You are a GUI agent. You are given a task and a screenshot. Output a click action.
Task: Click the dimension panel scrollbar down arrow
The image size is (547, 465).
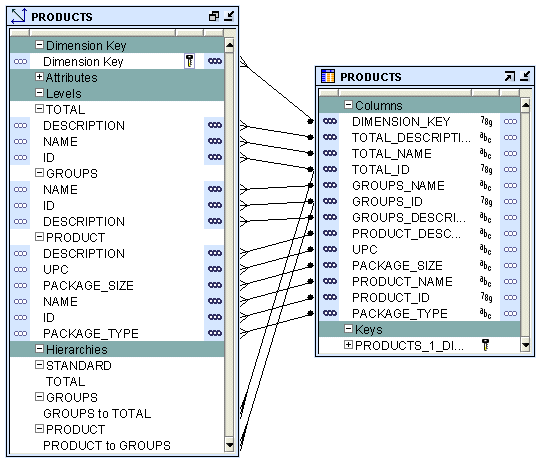[229, 445]
